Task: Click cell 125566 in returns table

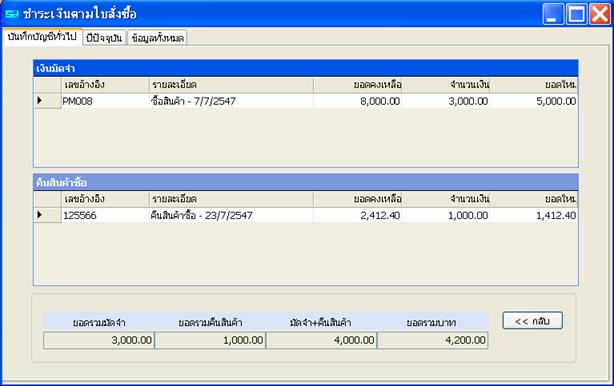Action: pos(105,215)
